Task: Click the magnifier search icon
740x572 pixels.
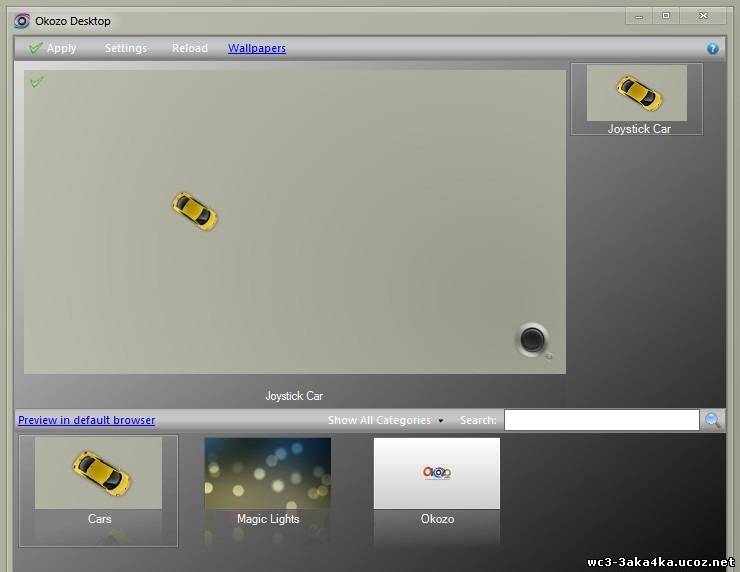Action: (x=713, y=420)
